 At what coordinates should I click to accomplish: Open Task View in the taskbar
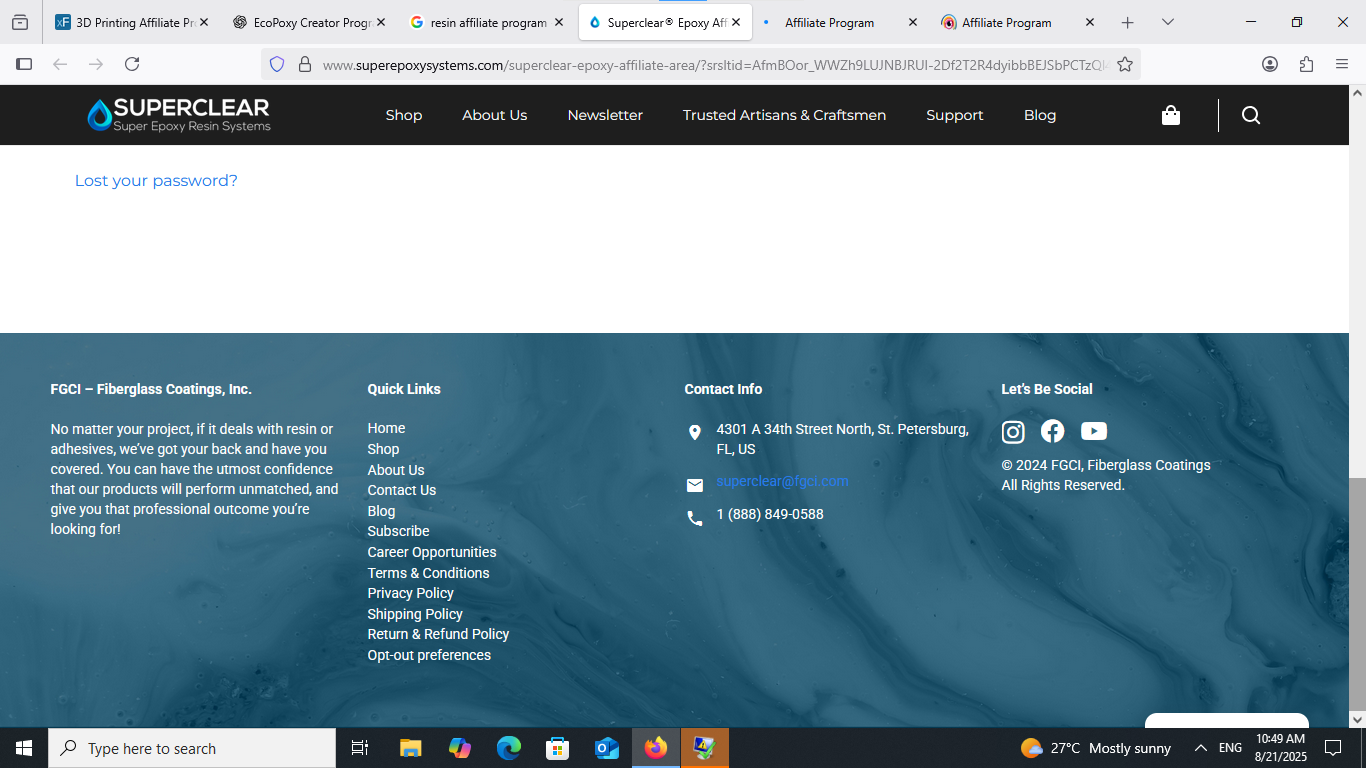pyautogui.click(x=360, y=748)
